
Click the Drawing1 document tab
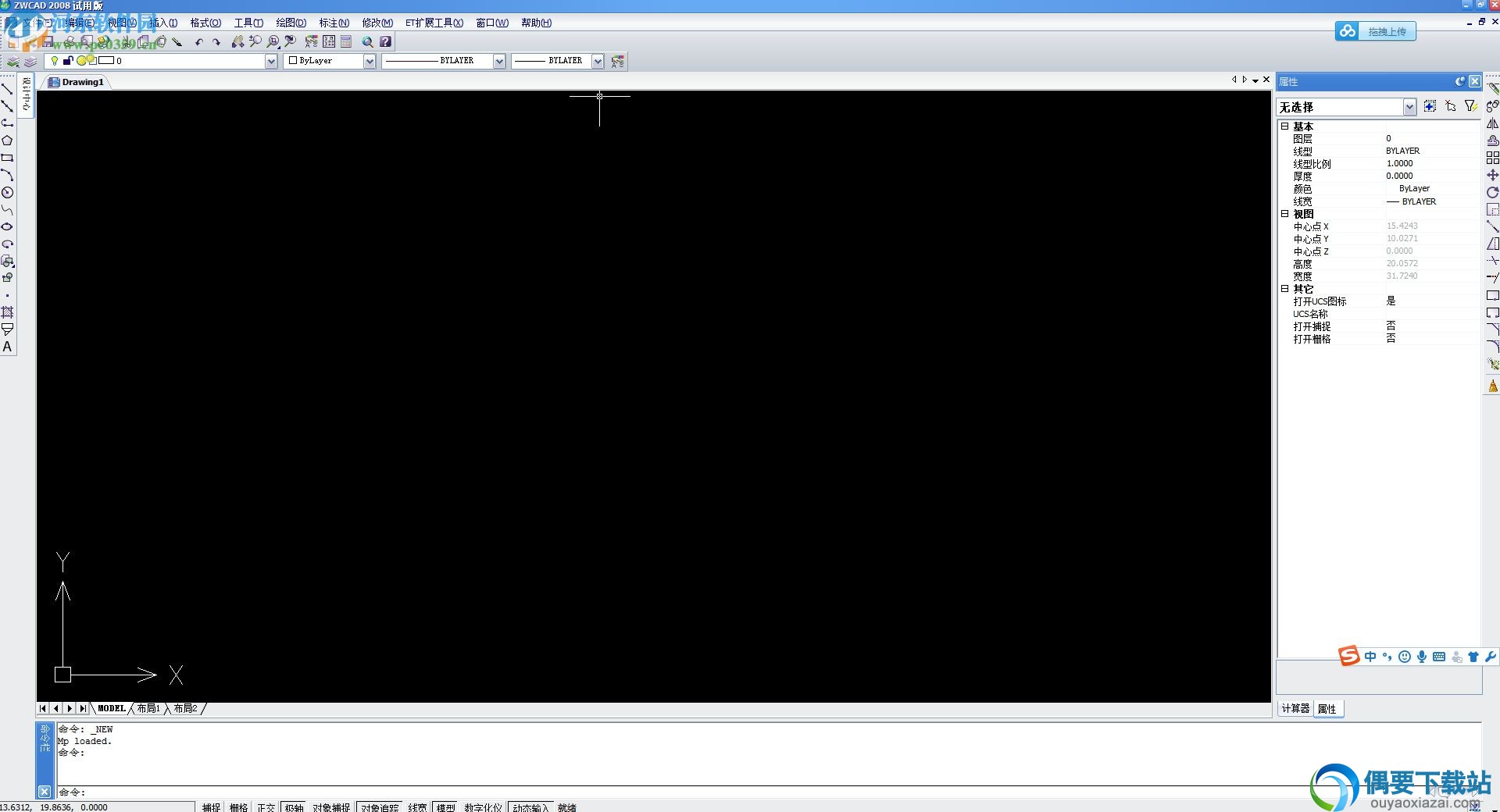tap(76, 82)
